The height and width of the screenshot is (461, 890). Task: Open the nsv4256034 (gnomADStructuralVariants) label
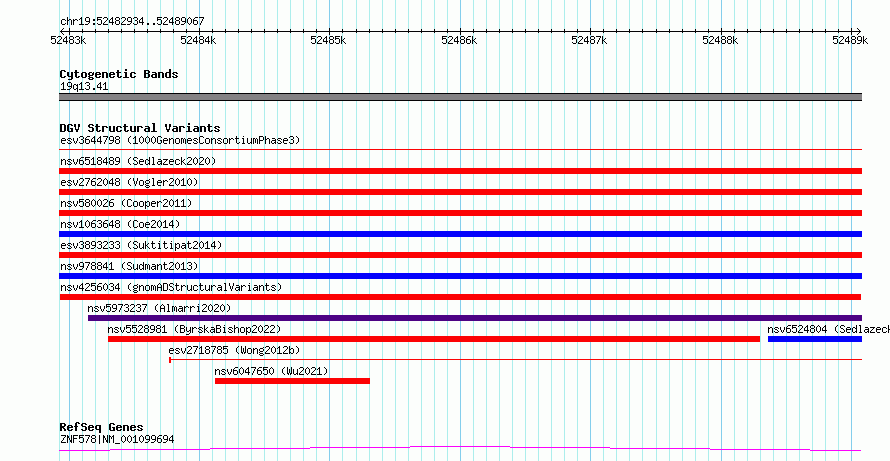coord(171,287)
